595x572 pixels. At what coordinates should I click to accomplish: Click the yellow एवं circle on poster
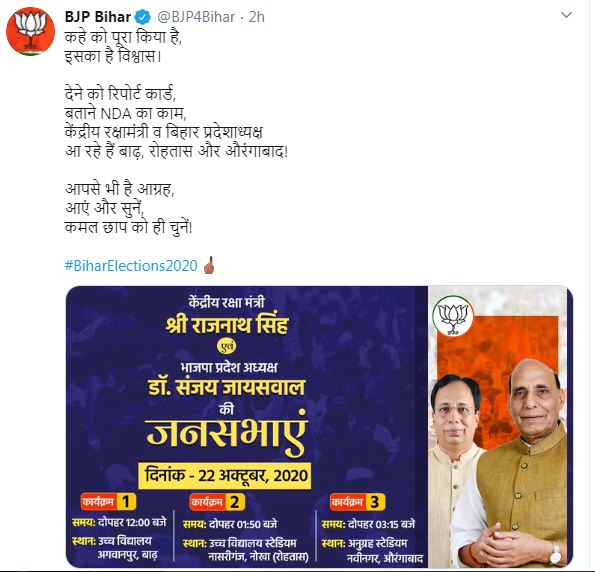click(x=227, y=346)
